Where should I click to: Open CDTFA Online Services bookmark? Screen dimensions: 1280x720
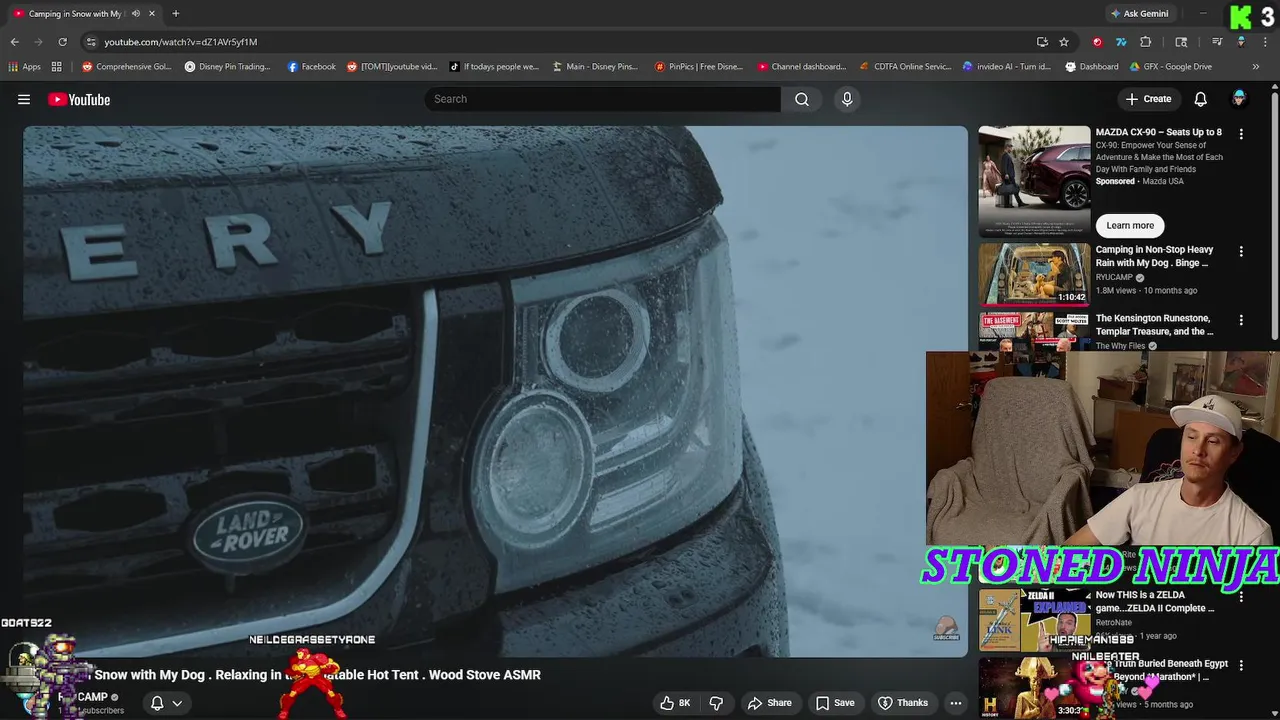905,67
